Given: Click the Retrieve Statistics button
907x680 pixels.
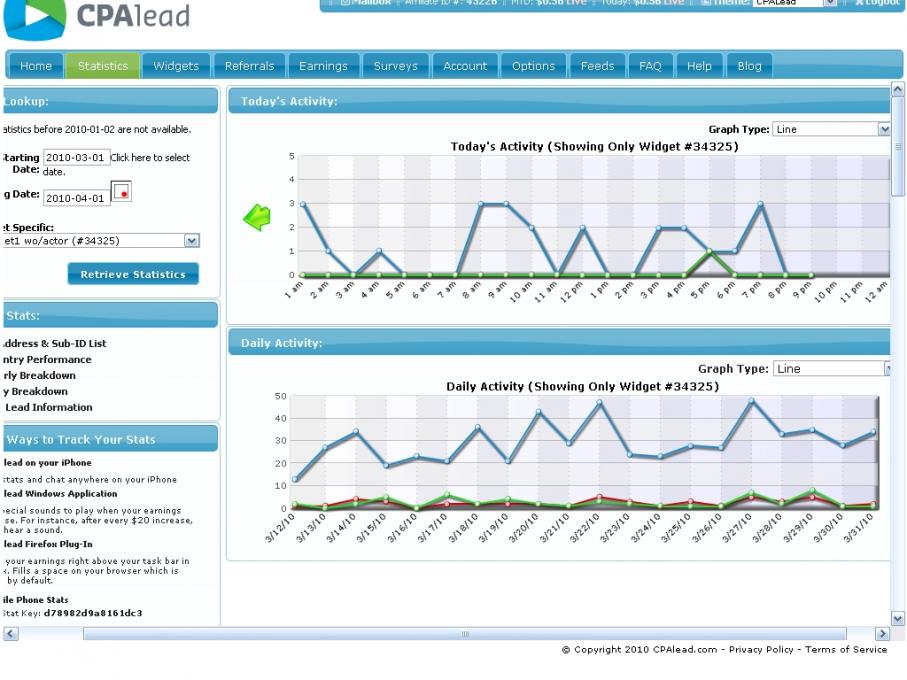Looking at the screenshot, I should pyautogui.click(x=133, y=274).
